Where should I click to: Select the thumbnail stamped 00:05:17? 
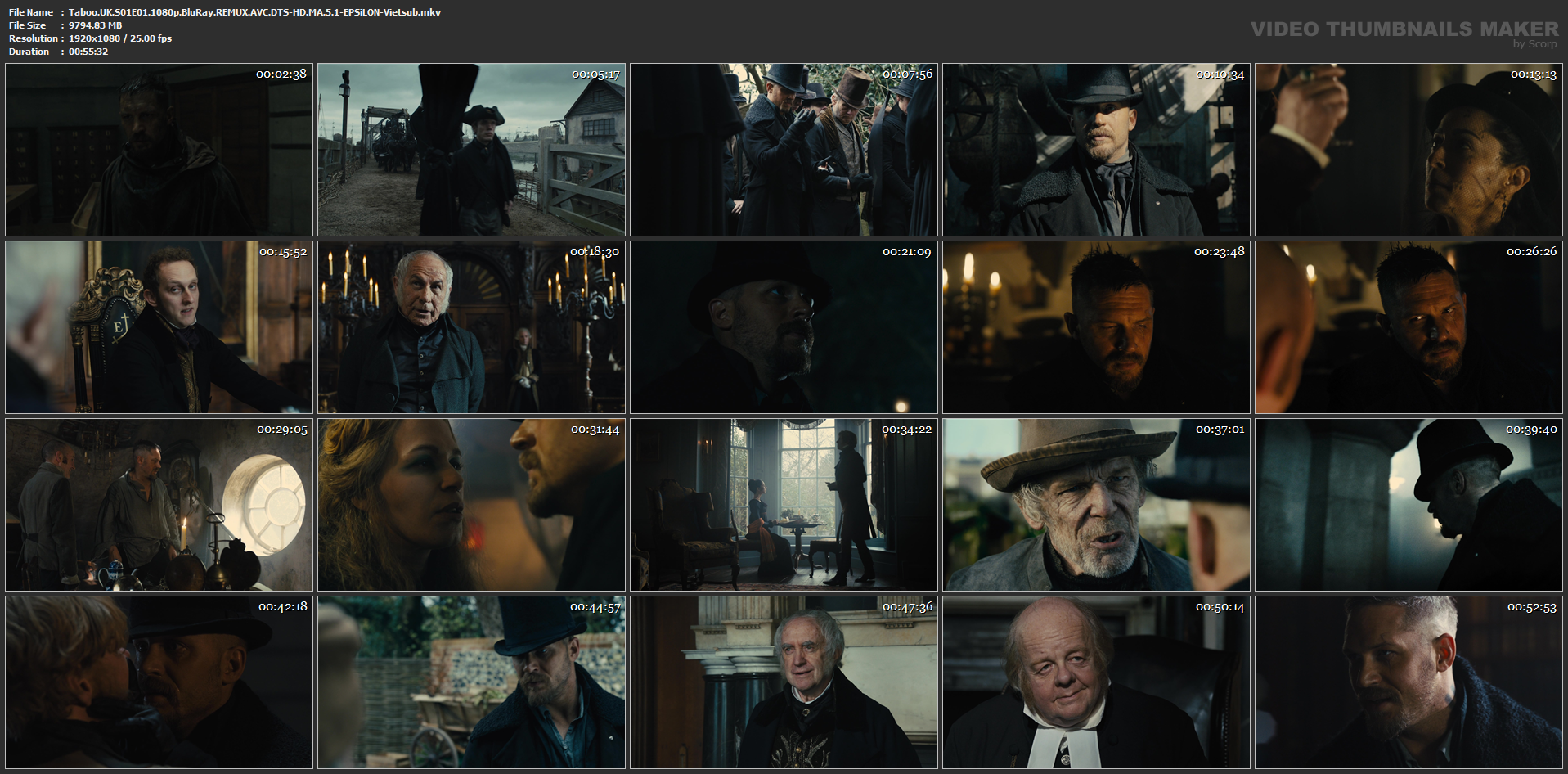pyautogui.click(x=472, y=150)
